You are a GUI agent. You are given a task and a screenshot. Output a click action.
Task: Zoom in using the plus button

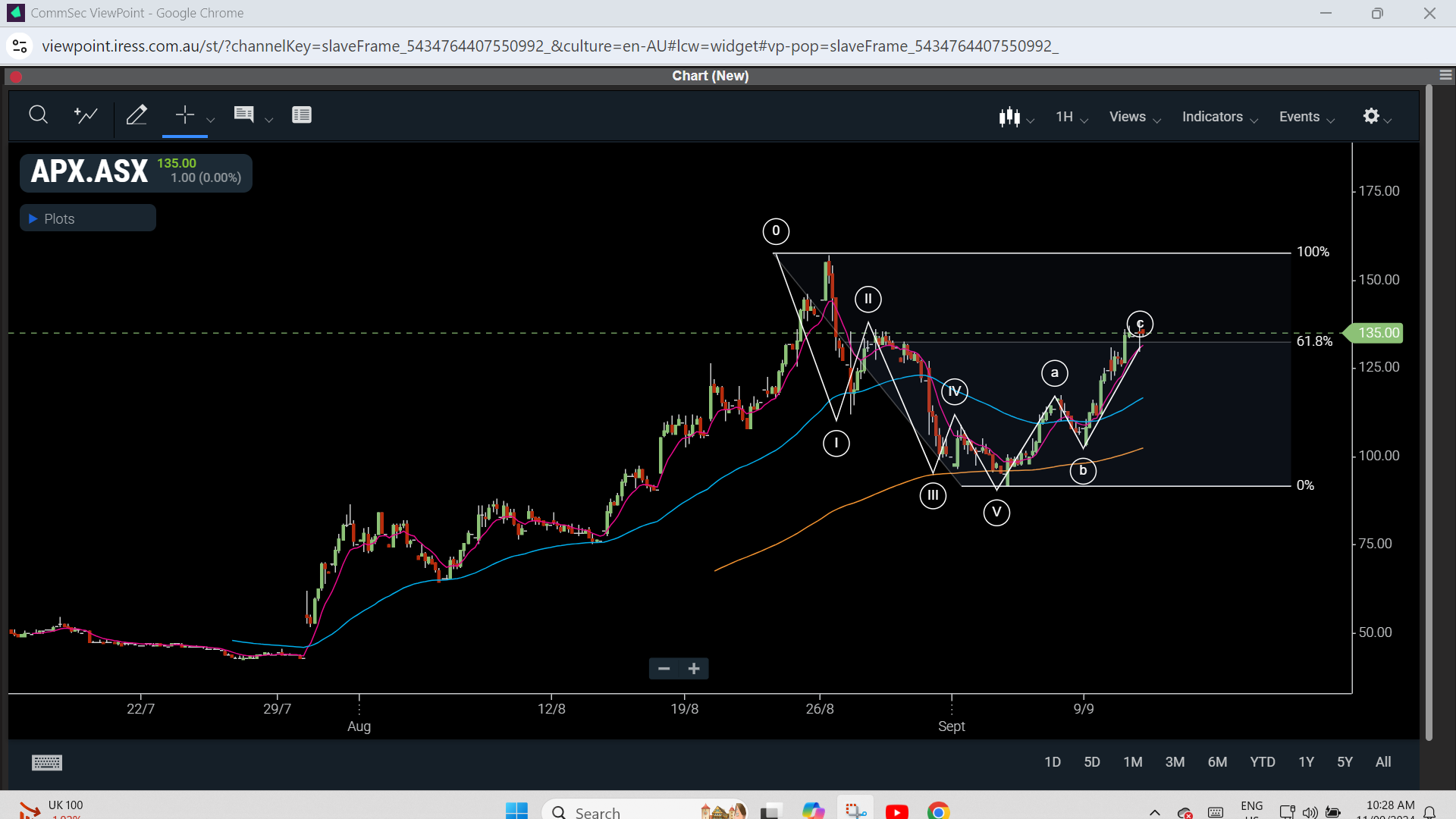(694, 668)
